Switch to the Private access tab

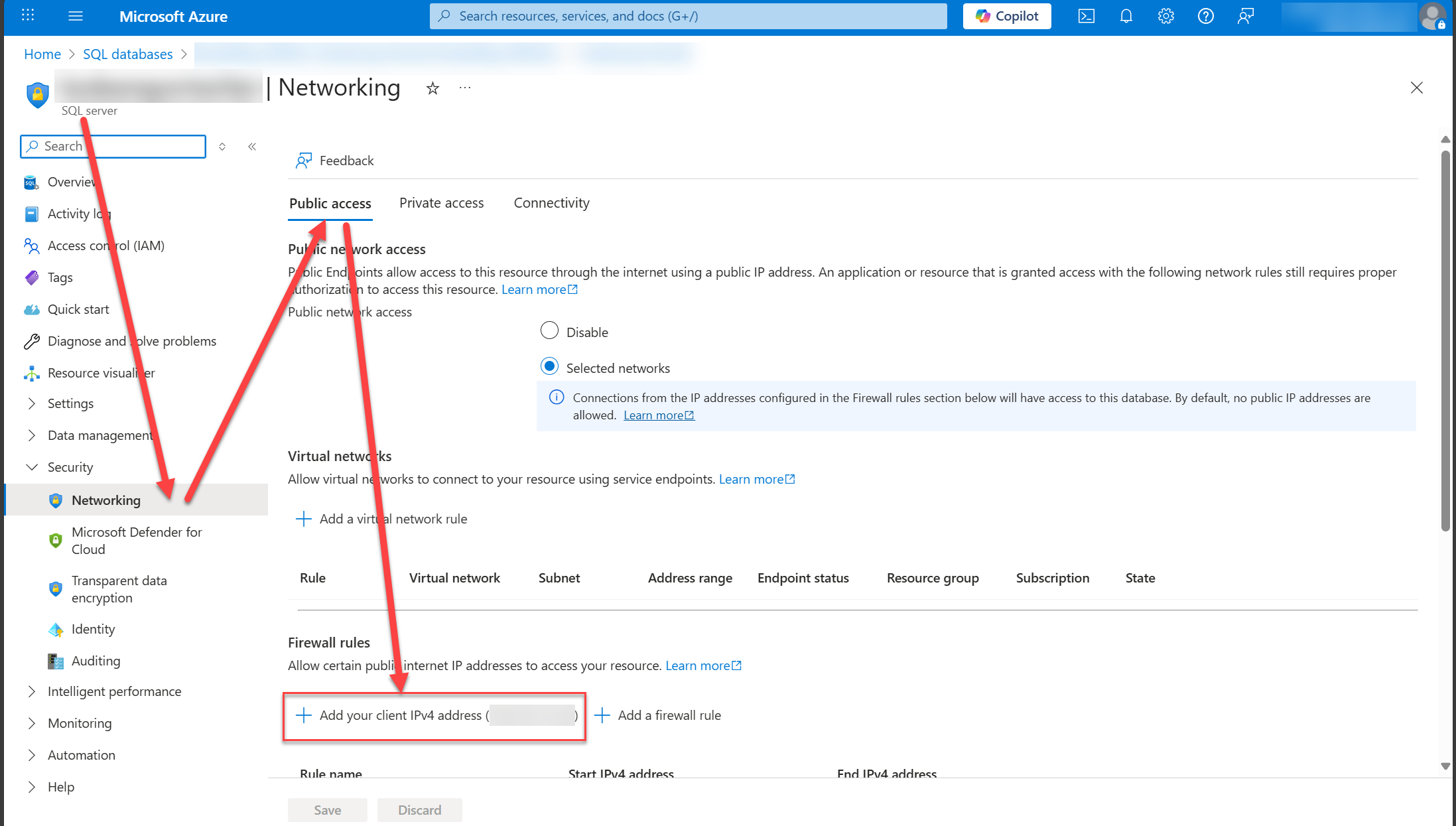441,203
